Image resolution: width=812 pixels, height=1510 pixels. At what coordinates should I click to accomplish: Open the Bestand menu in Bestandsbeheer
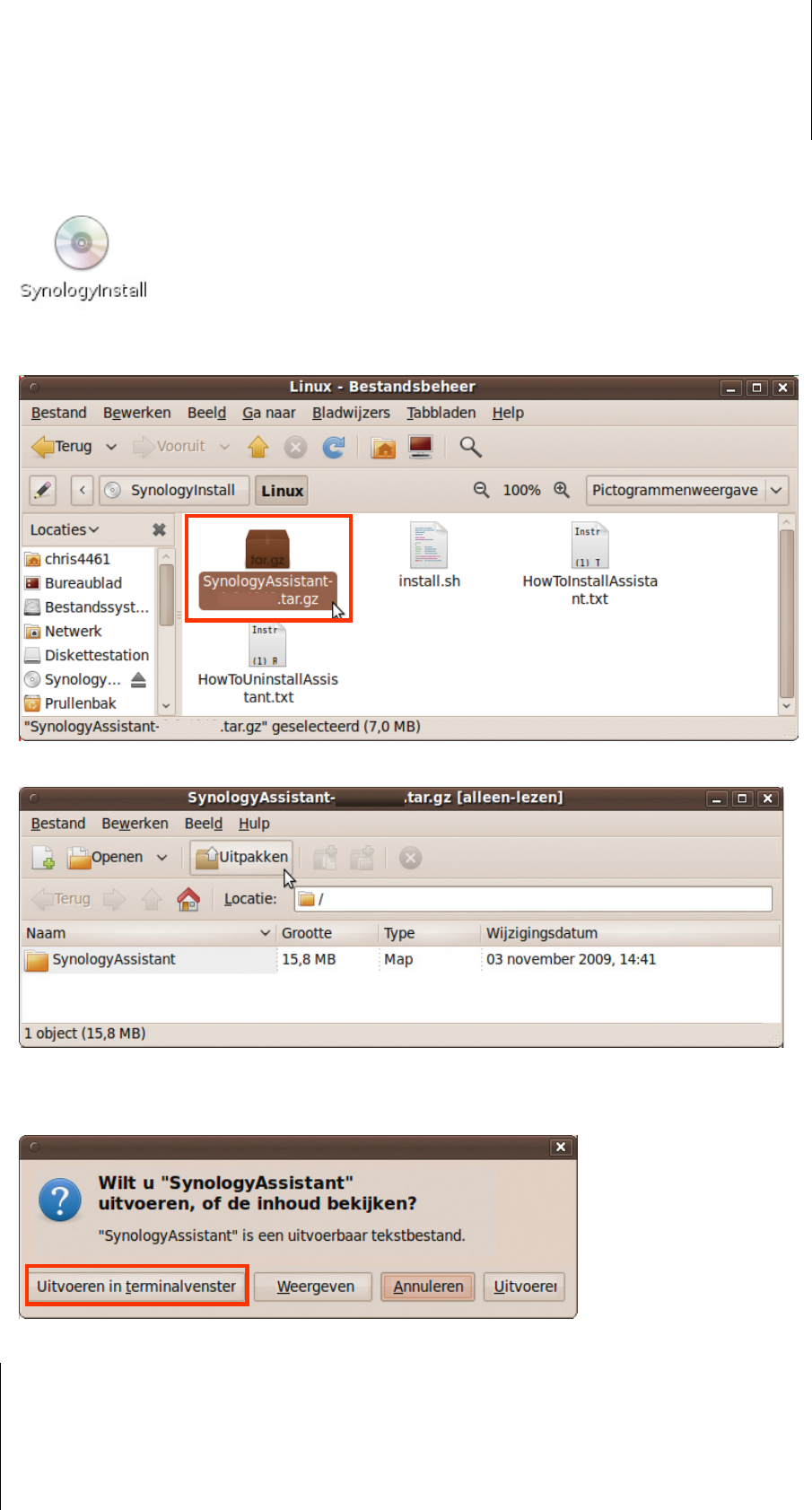click(58, 413)
